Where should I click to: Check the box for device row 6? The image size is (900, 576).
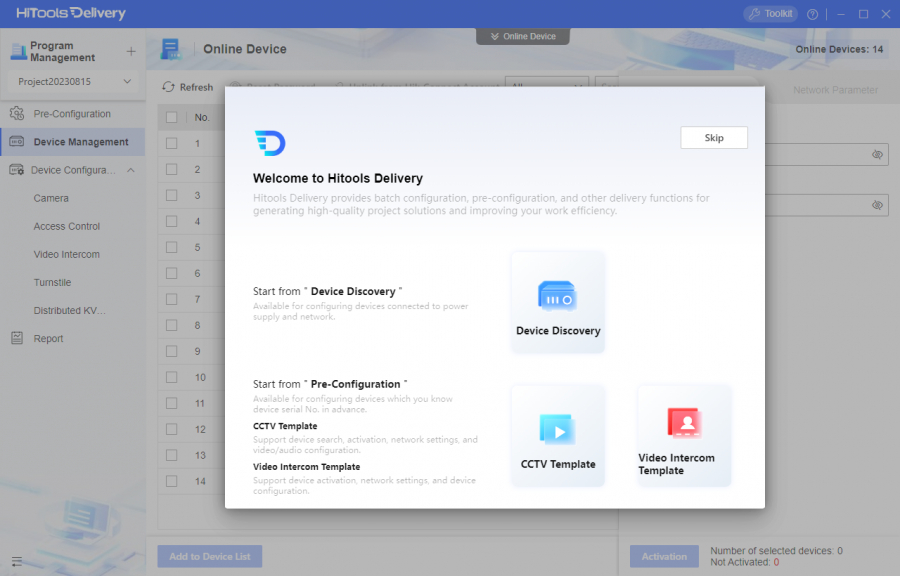point(172,273)
